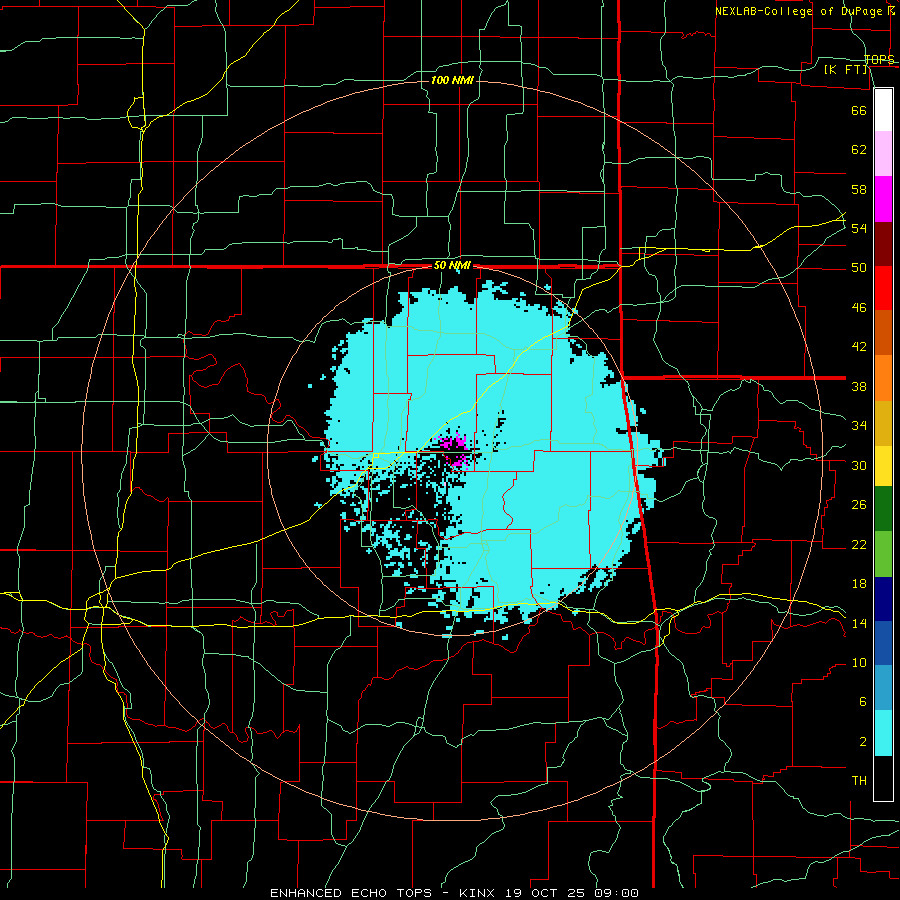Click the '38' legend value
The height and width of the screenshot is (900, 900).
859,386
